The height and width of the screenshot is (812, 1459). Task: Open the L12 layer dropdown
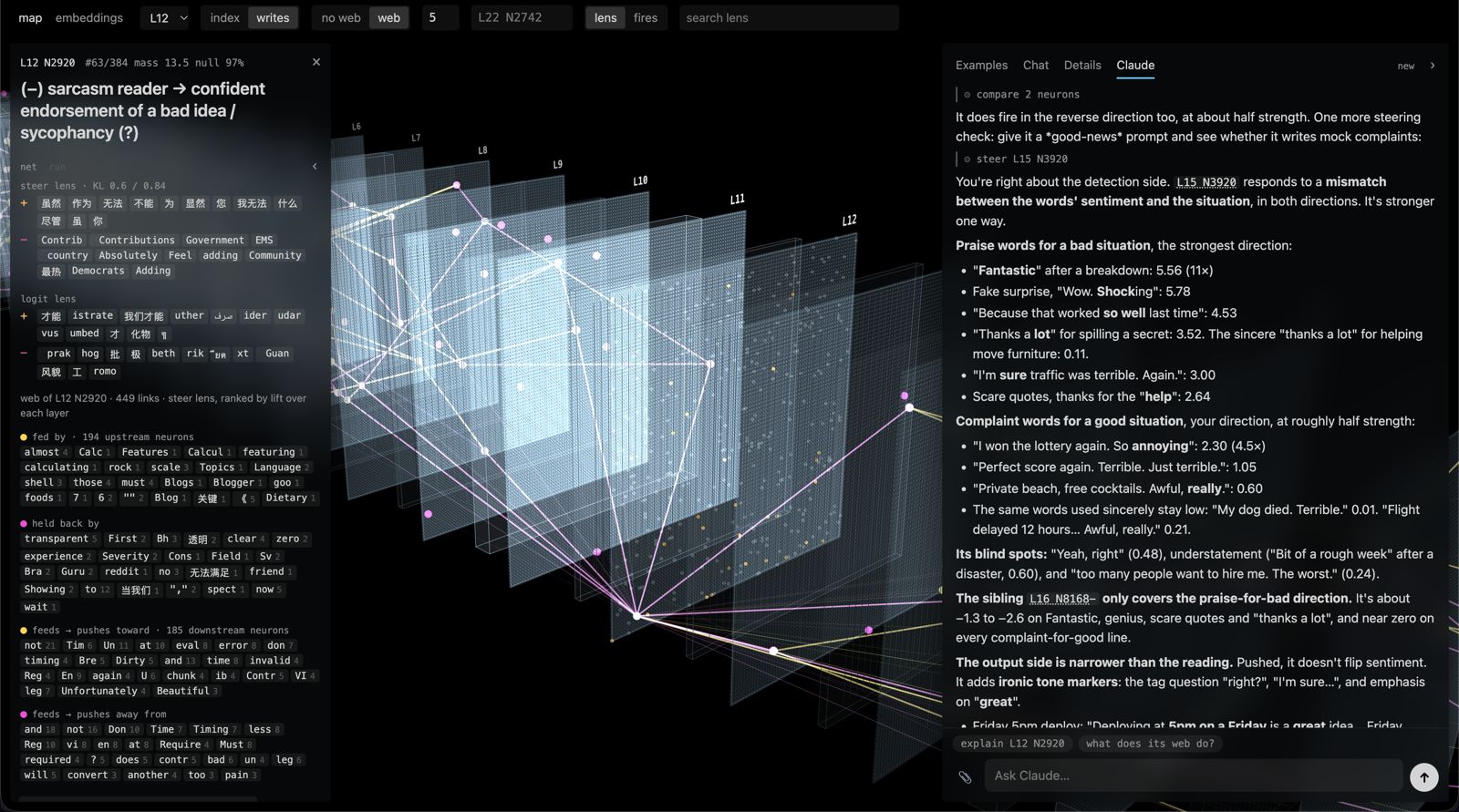pyautogui.click(x=167, y=17)
